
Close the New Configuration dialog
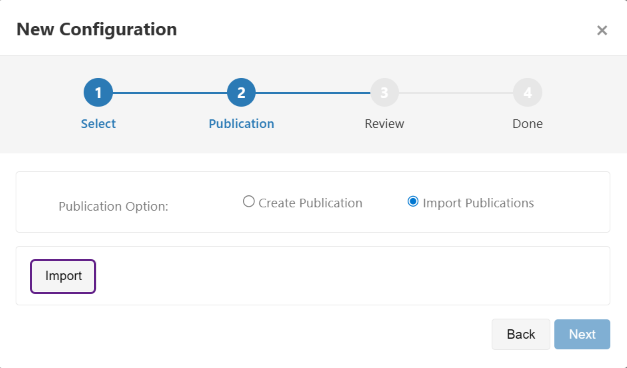pos(602,30)
